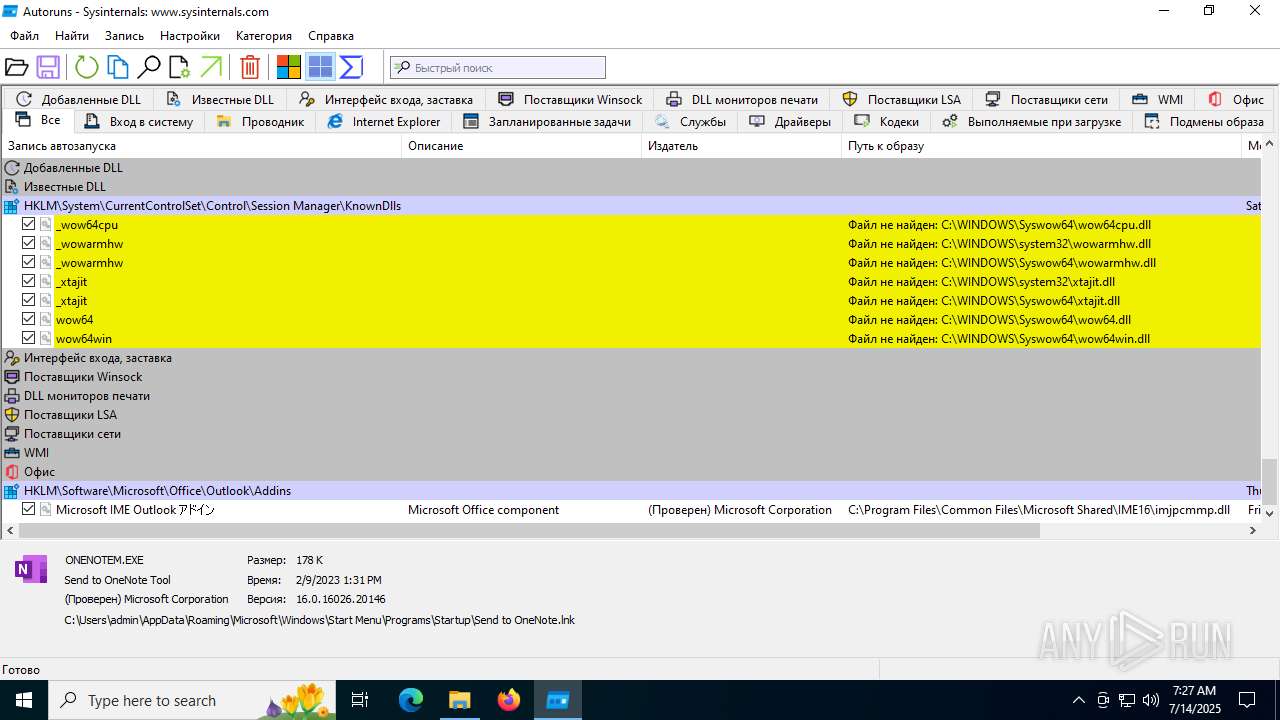Open the Файл menu

[25, 35]
